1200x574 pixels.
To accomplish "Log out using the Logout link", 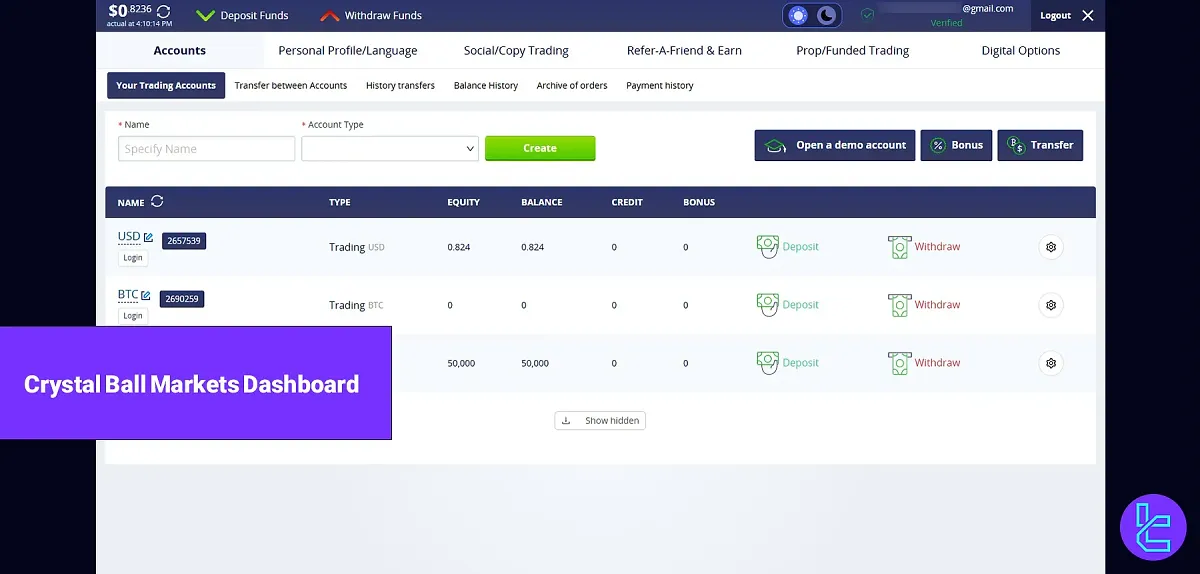I will pos(1055,15).
